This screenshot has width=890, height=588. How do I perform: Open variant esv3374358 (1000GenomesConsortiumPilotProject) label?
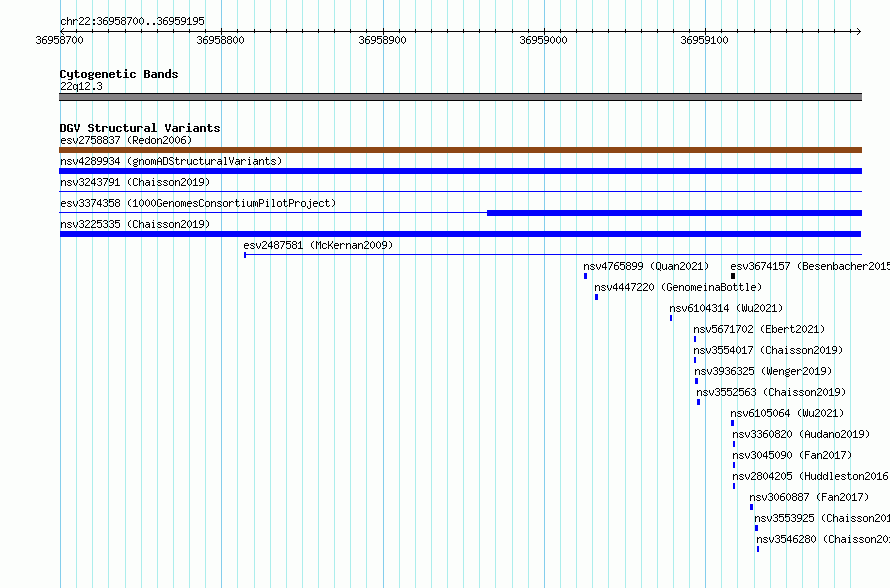(198, 203)
